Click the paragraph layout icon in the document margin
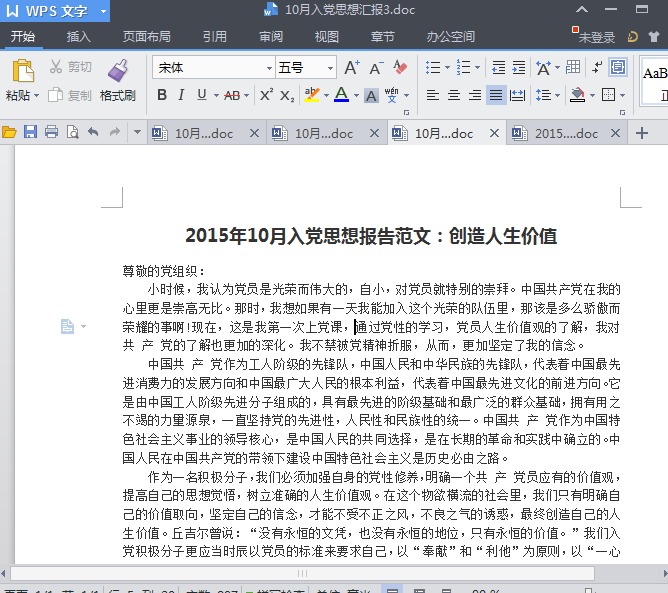668x593 pixels. 67,327
